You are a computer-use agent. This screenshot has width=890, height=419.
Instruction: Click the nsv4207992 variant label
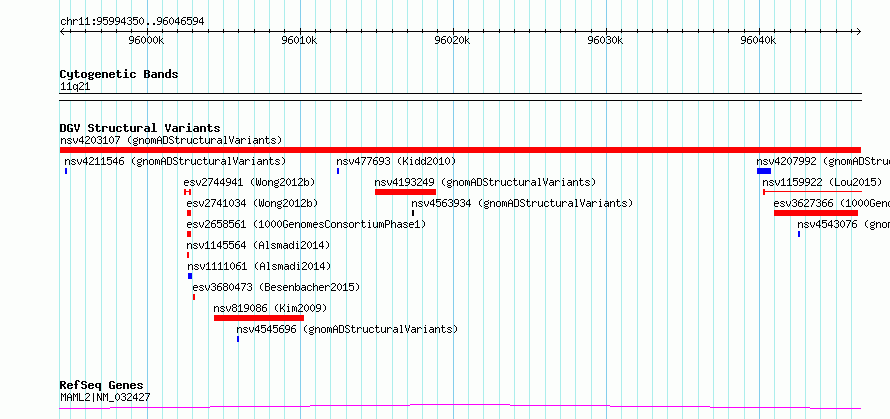823,161
